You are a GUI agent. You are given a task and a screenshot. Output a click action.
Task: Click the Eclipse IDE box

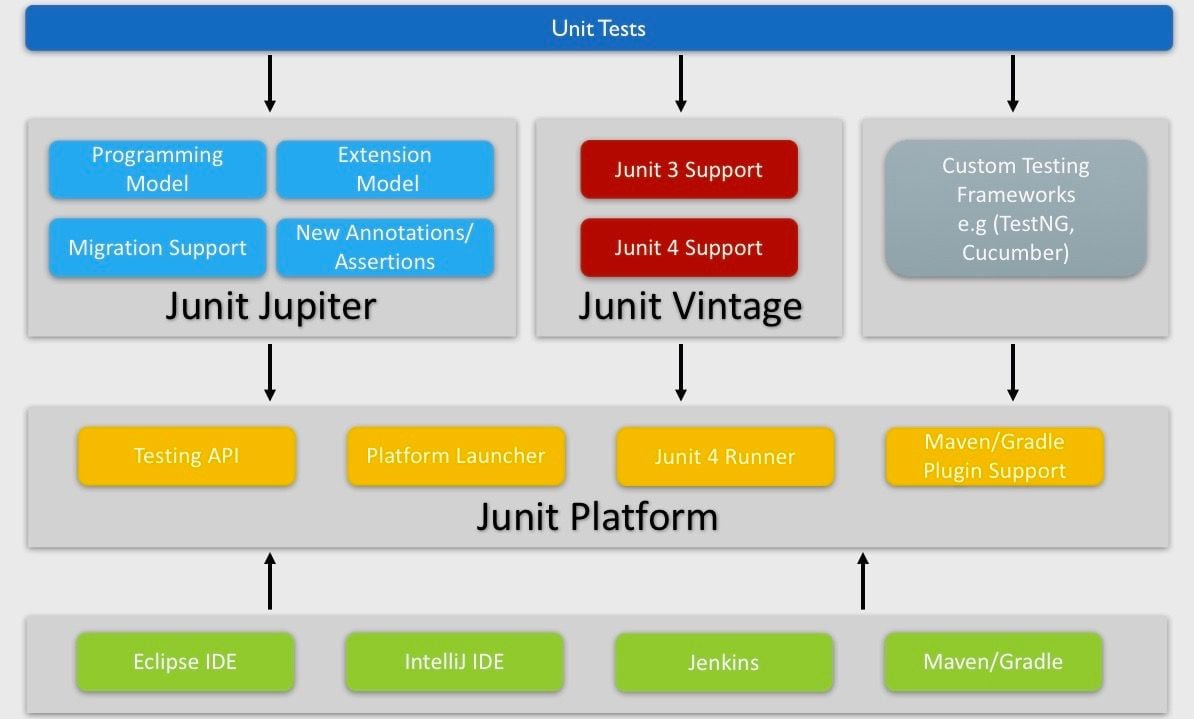click(185, 662)
